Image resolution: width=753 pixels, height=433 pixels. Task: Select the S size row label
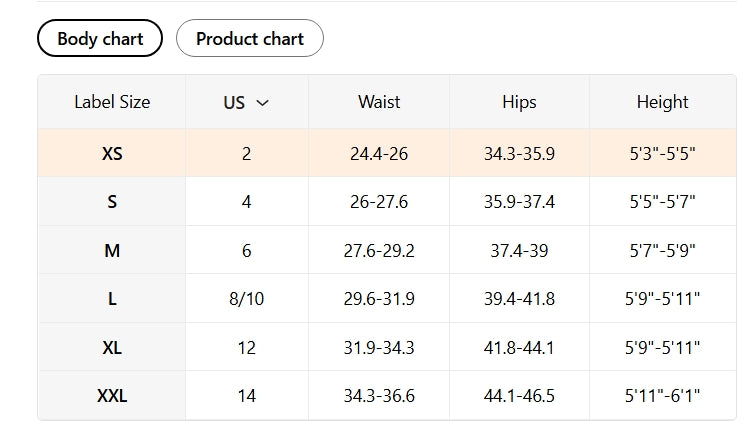pos(112,202)
